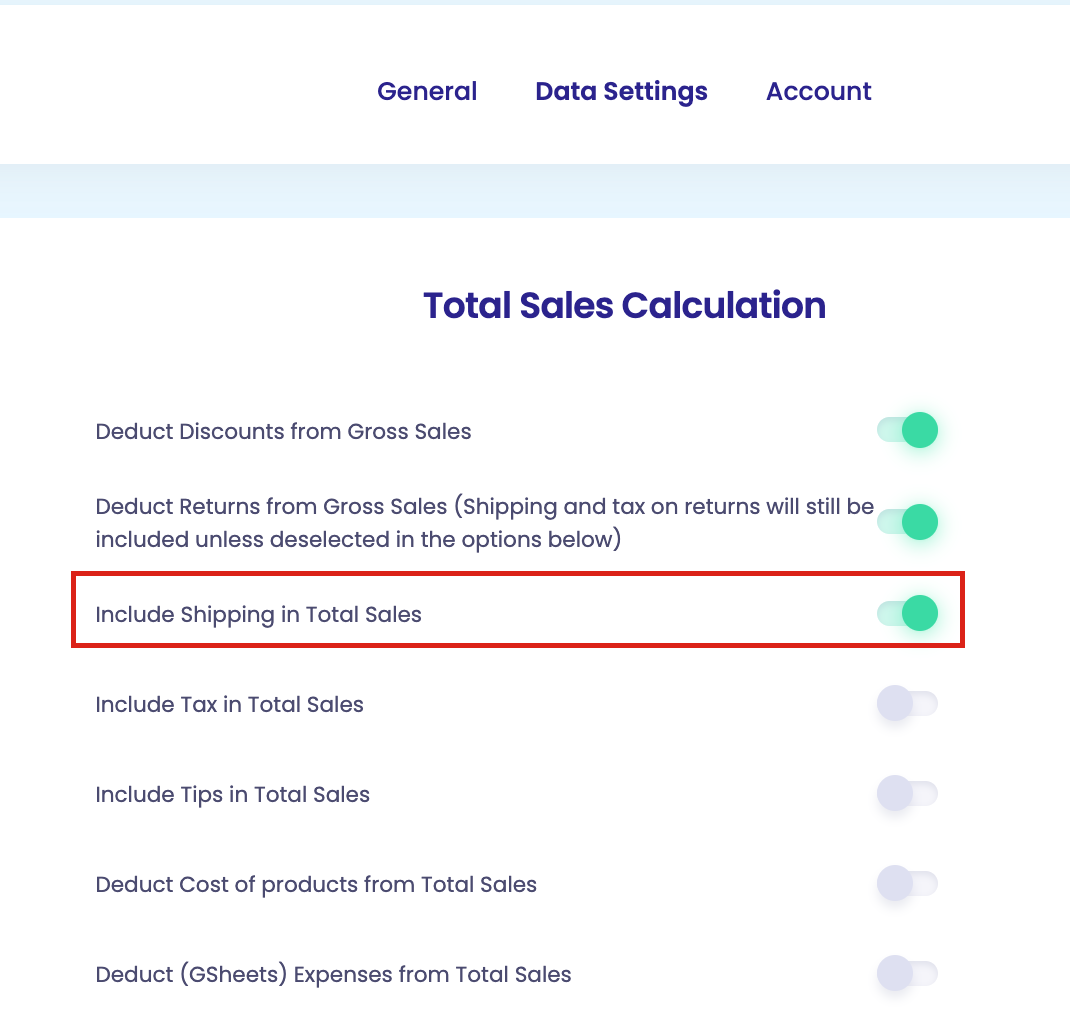This screenshot has width=1070, height=1020.
Task: Click the Include Tax in Total Sales label
Action: [229, 704]
